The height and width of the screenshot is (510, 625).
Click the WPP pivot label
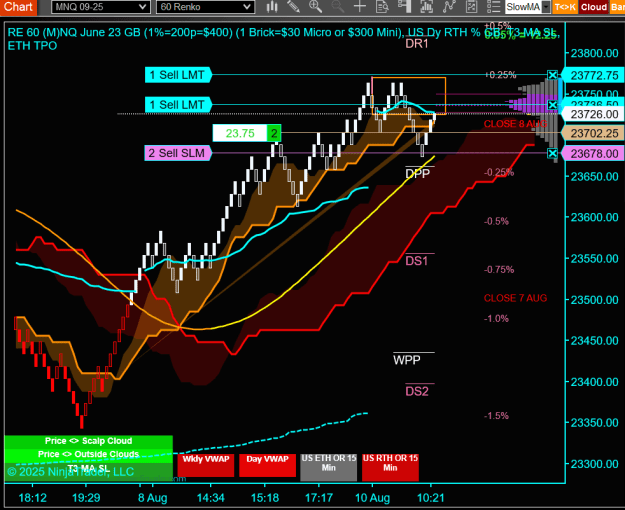pos(407,360)
